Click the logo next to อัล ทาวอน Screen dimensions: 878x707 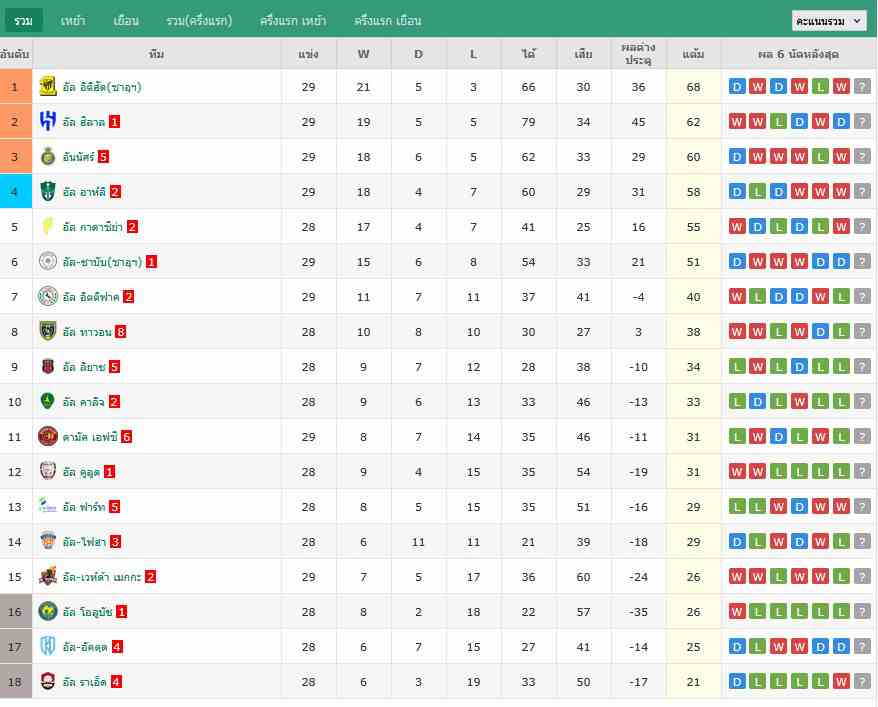click(48, 332)
